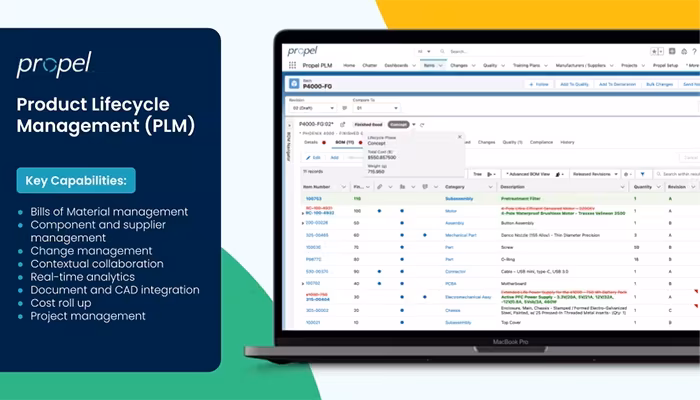The width and height of the screenshot is (700, 400).
Task: Open the Dashboards nav tab
Action: point(396,65)
